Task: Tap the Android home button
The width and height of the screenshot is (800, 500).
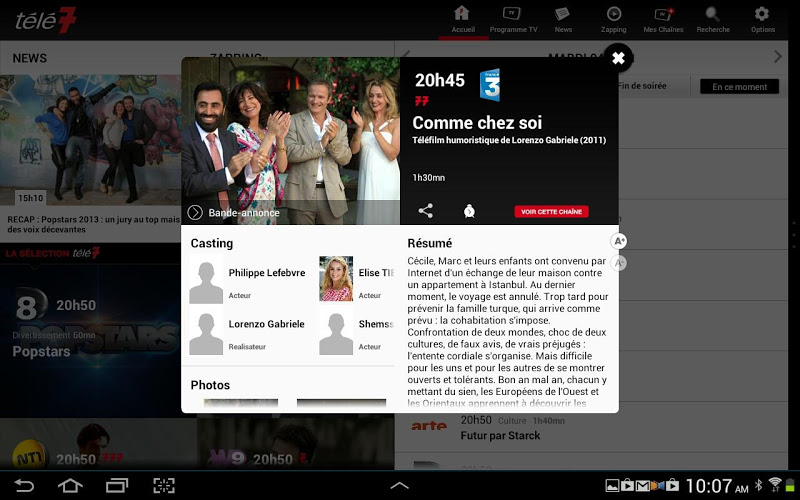Action: (x=70, y=485)
